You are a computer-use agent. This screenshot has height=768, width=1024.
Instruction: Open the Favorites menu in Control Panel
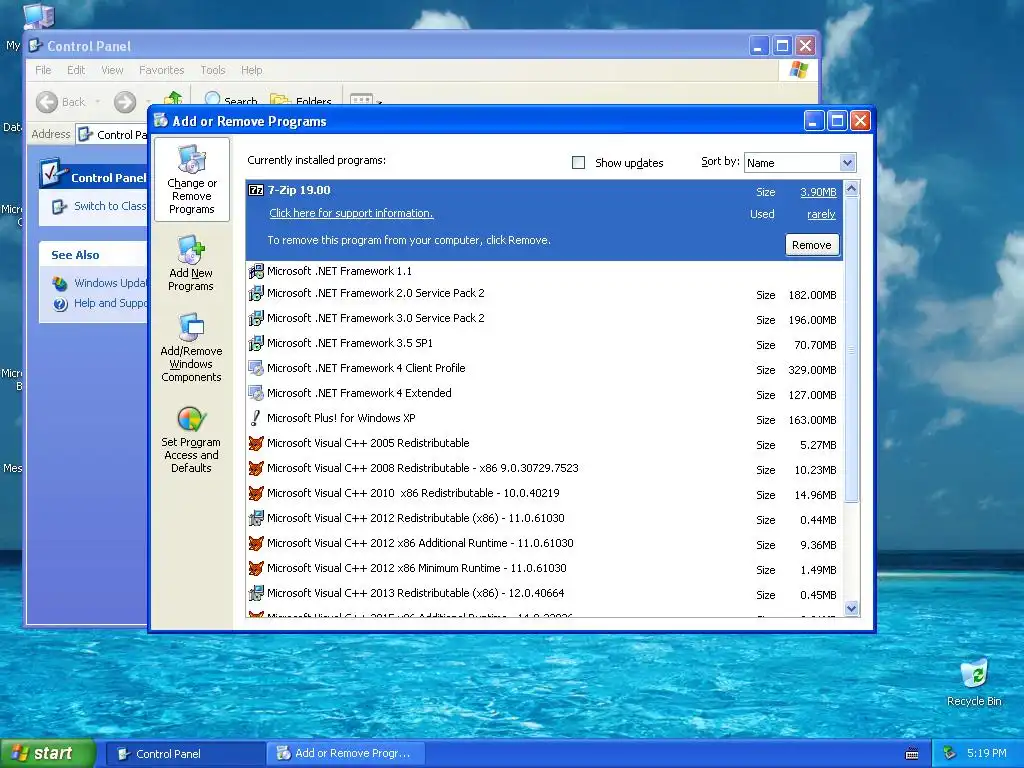coord(161,70)
